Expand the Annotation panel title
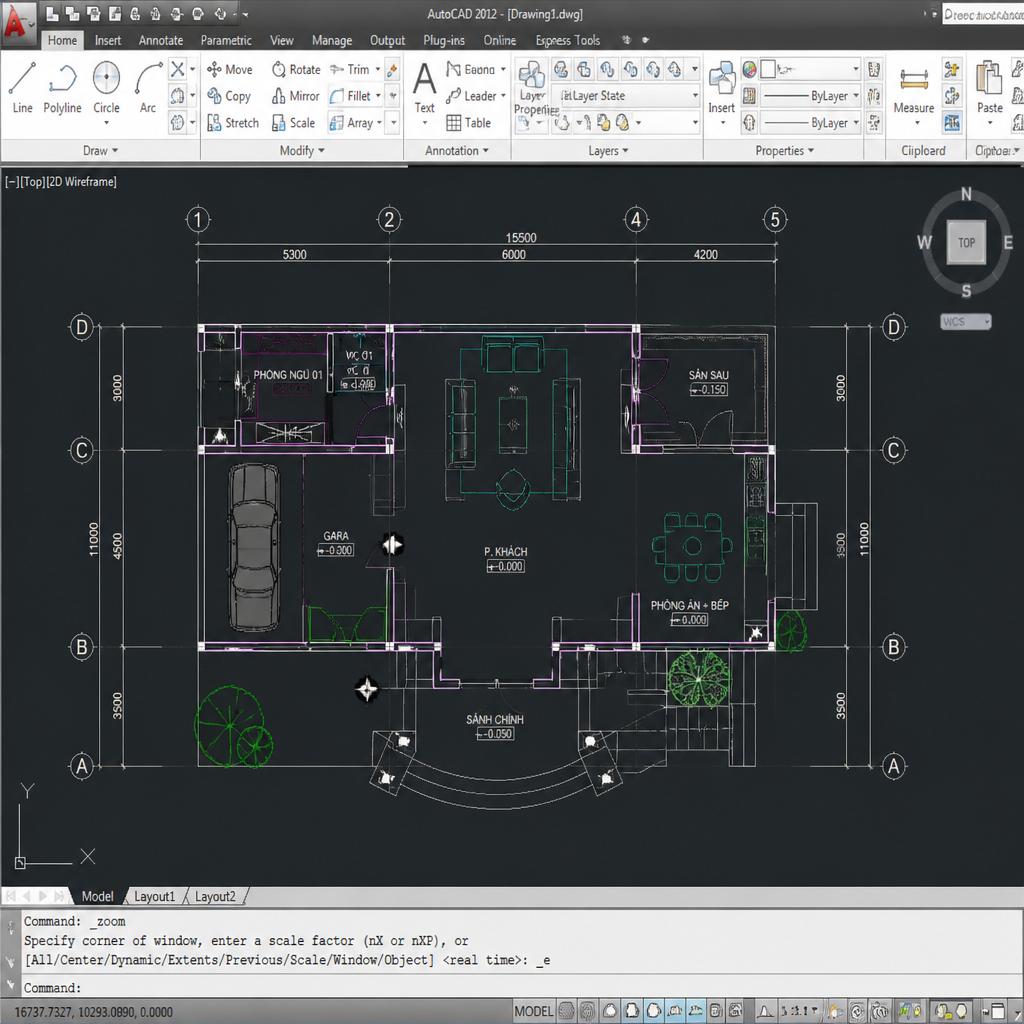Viewport: 1024px width, 1024px height. pyautogui.click(x=456, y=150)
